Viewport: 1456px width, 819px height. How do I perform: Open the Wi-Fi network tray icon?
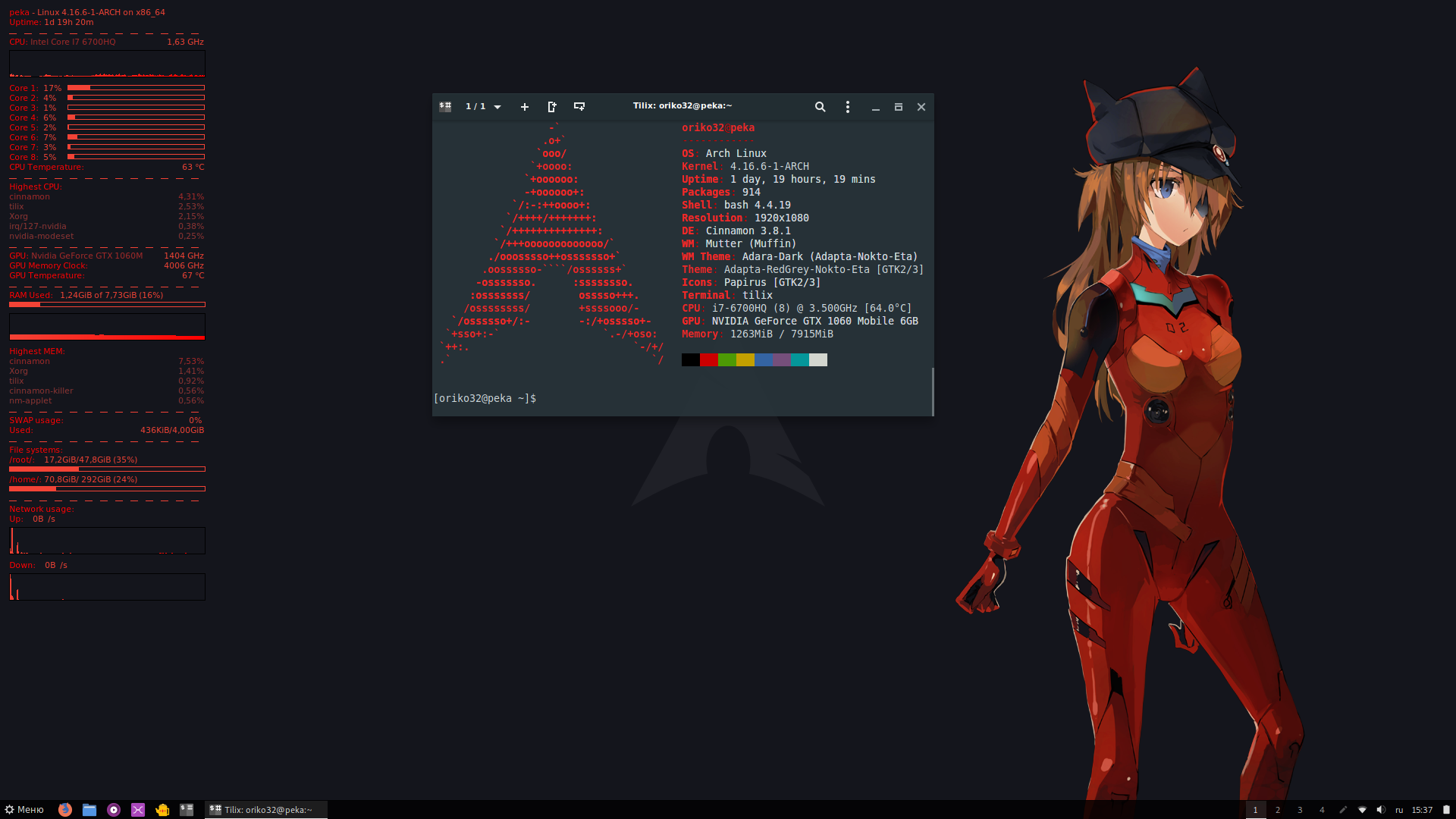point(1362,810)
